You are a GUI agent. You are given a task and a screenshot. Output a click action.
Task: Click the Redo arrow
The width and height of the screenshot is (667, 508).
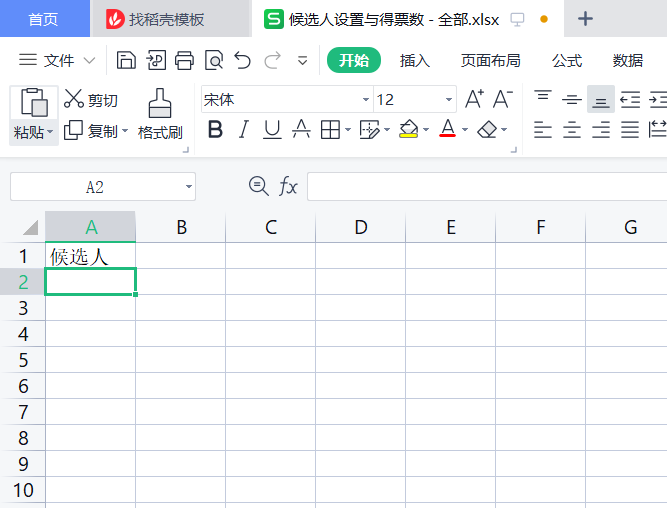272,60
